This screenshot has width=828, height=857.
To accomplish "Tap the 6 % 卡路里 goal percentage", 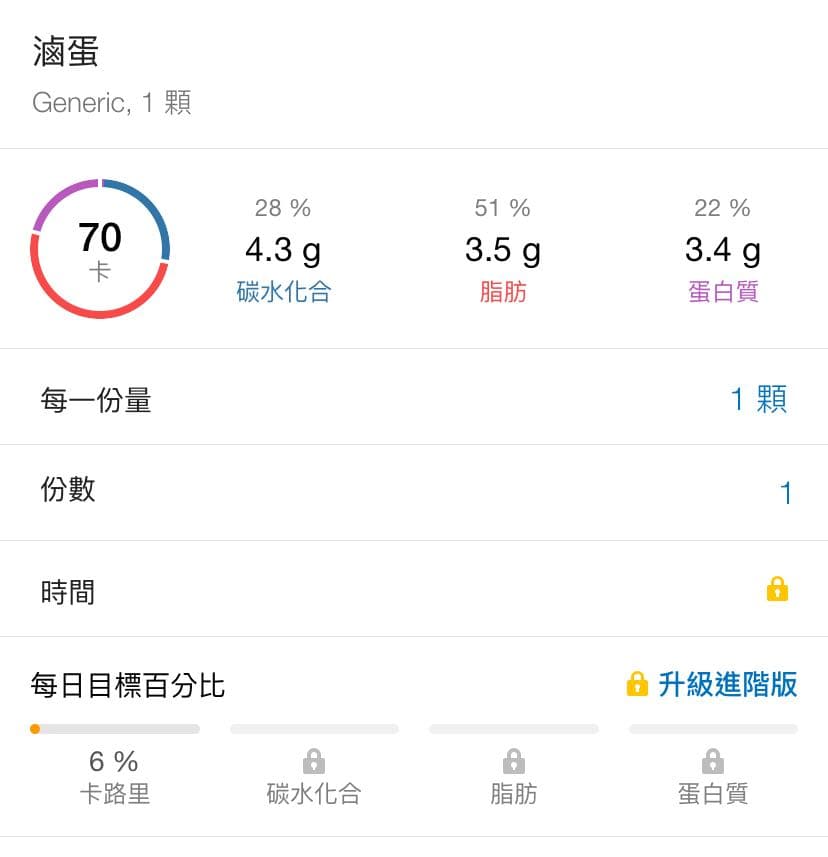I will coord(114,762).
